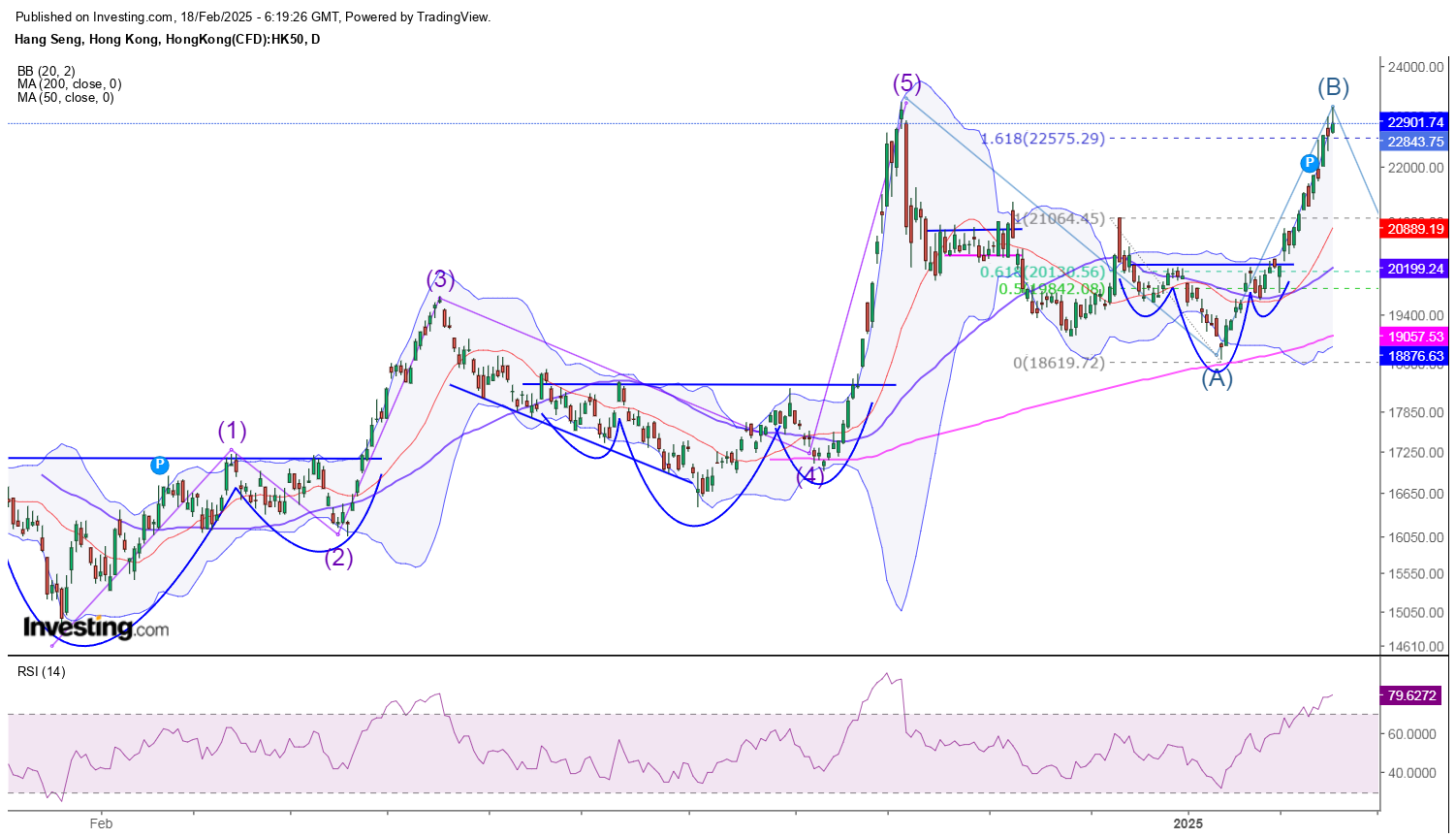1456x838 pixels.
Task: Click the 22901.74 current price tag
Action: 1415,123
